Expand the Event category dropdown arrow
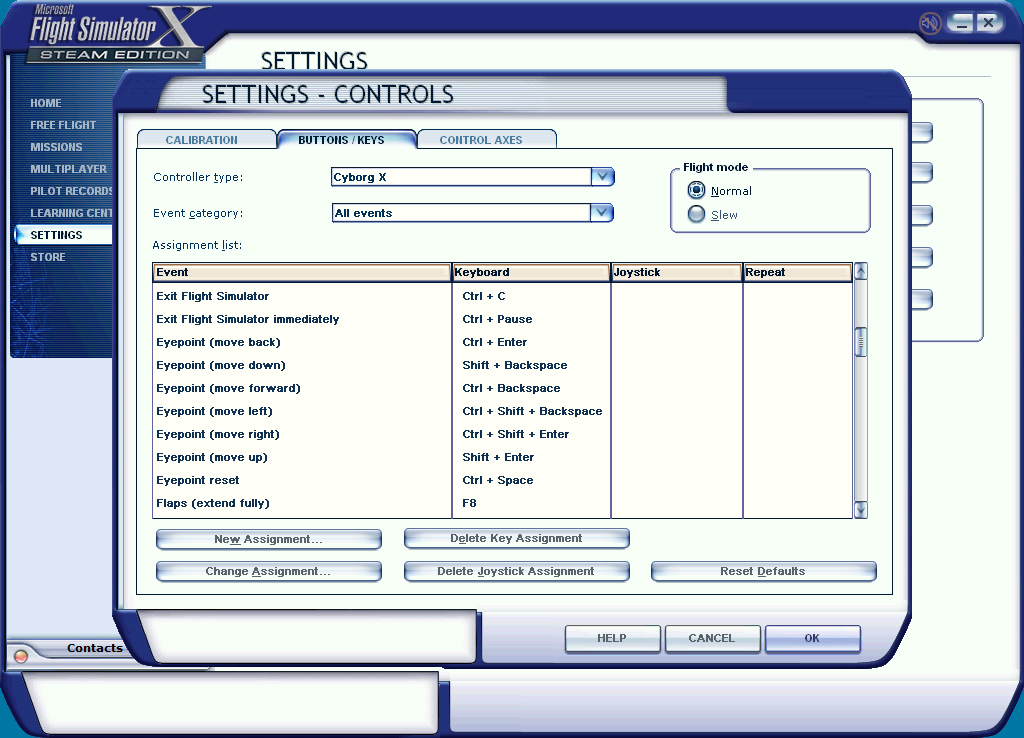This screenshot has height=738, width=1024. pos(601,212)
